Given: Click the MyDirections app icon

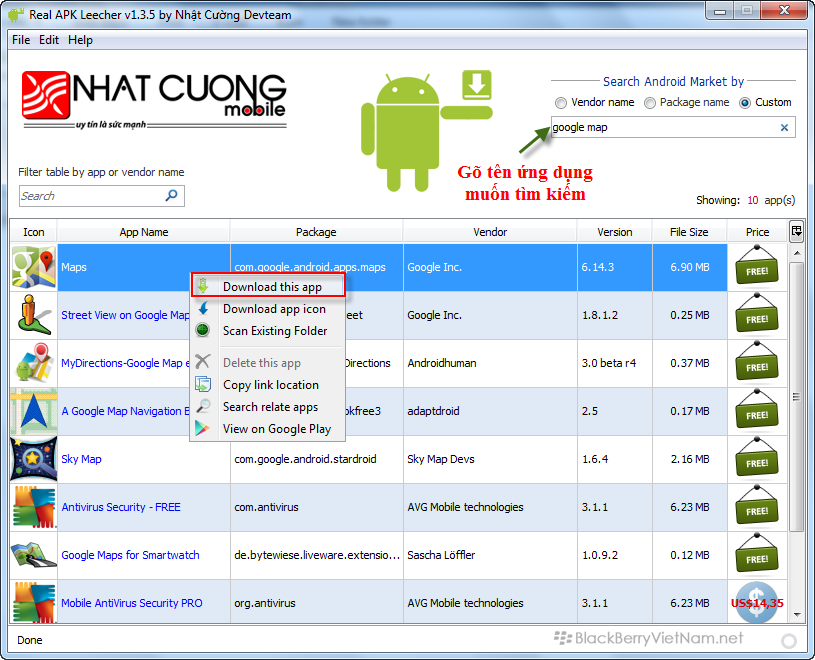Looking at the screenshot, I should [34, 363].
